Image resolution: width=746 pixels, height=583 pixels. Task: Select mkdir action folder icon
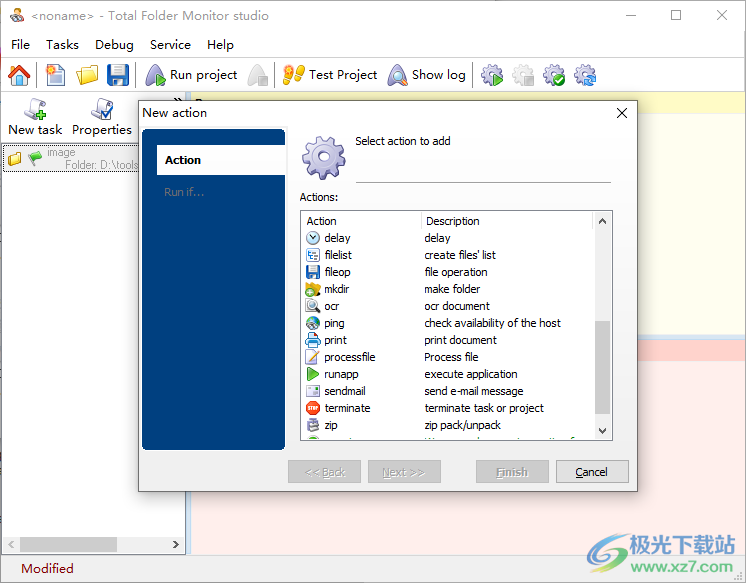pyautogui.click(x=313, y=289)
